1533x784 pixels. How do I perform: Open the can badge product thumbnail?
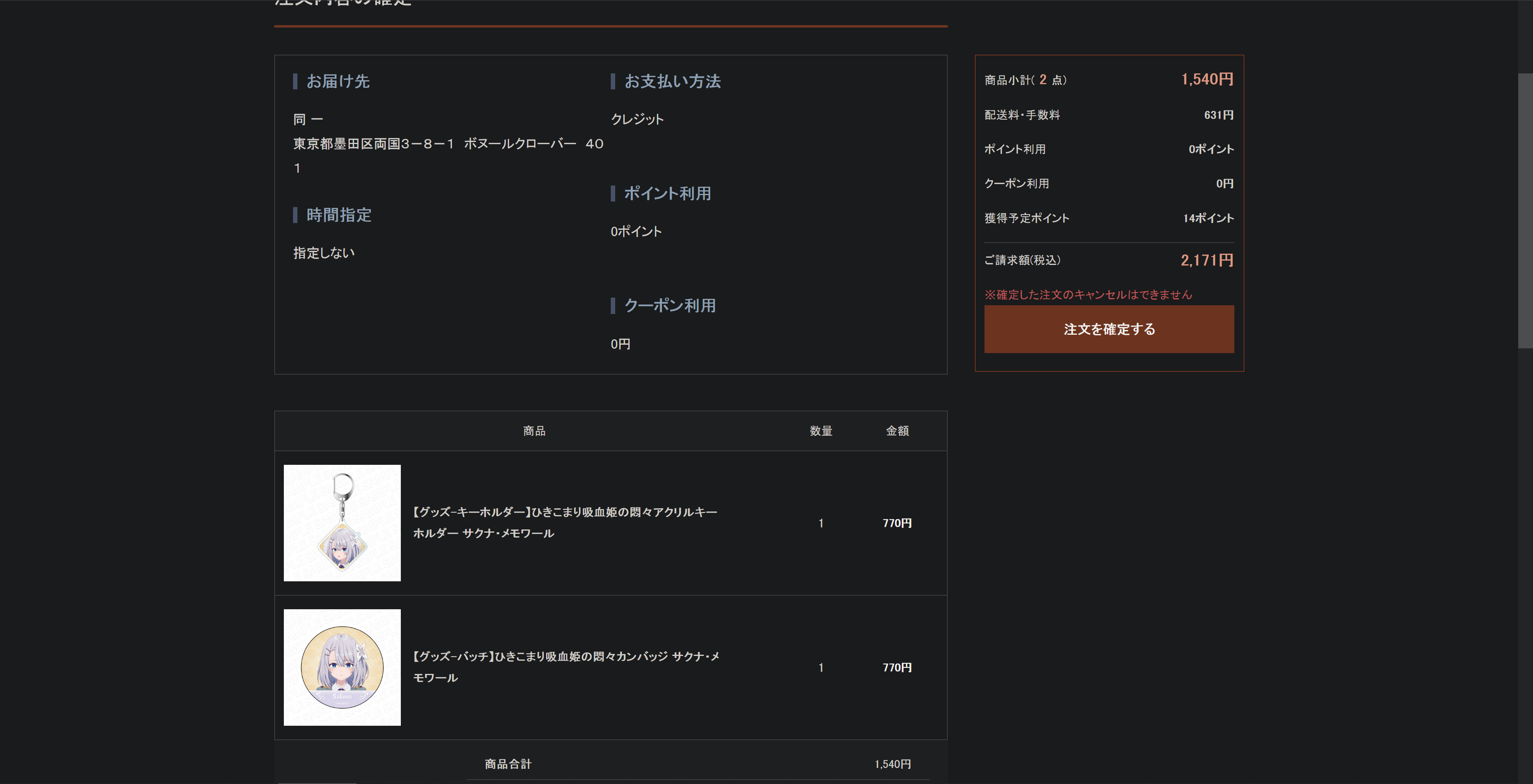tap(342, 667)
